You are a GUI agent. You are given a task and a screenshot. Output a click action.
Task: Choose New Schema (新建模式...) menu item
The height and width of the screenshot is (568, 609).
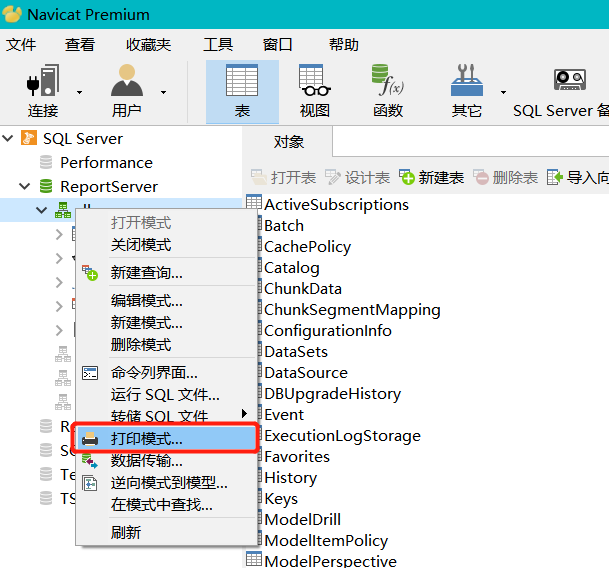pos(166,322)
